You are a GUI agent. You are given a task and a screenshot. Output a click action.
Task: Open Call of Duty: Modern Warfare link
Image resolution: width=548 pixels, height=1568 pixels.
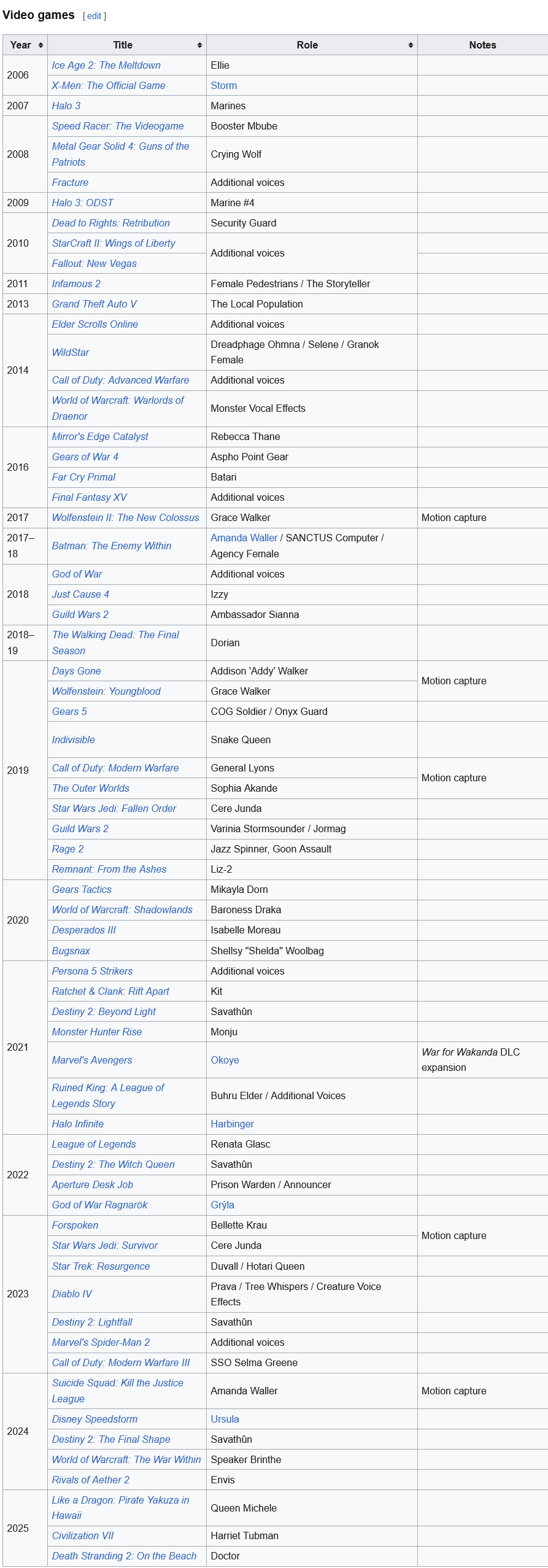point(115,768)
